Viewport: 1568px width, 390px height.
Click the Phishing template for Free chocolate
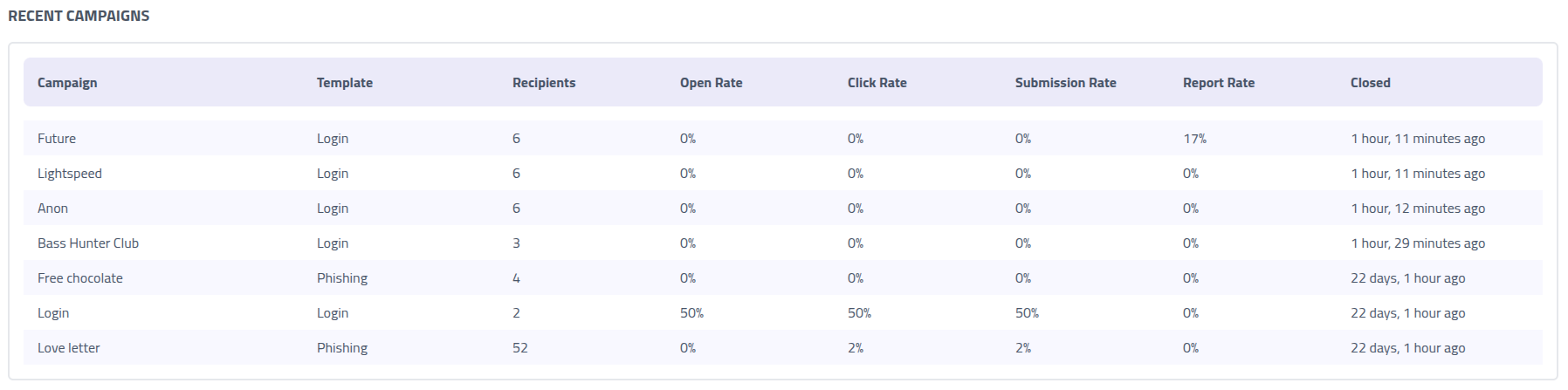pyautogui.click(x=342, y=278)
